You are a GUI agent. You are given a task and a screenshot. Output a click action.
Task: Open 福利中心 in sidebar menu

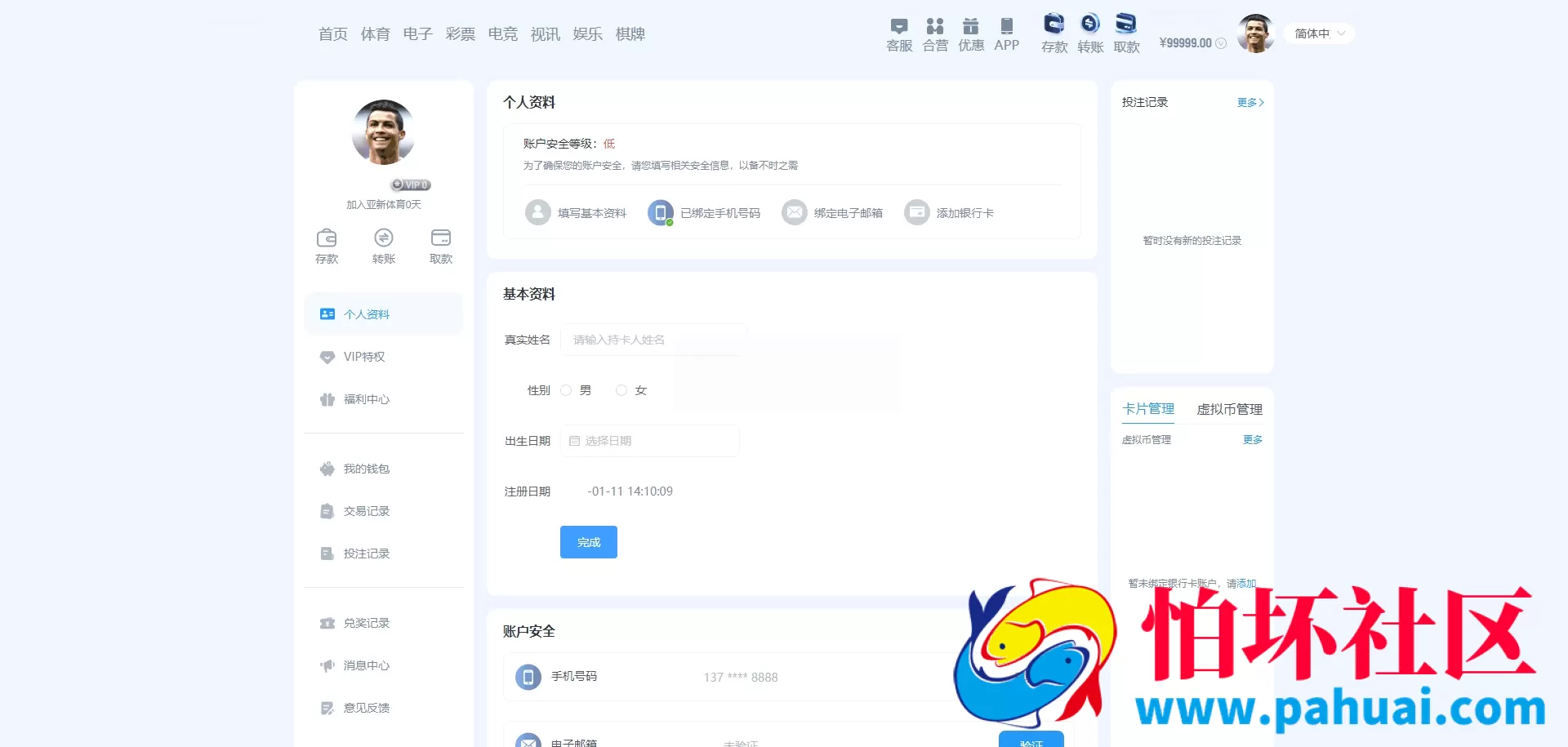[x=384, y=399]
